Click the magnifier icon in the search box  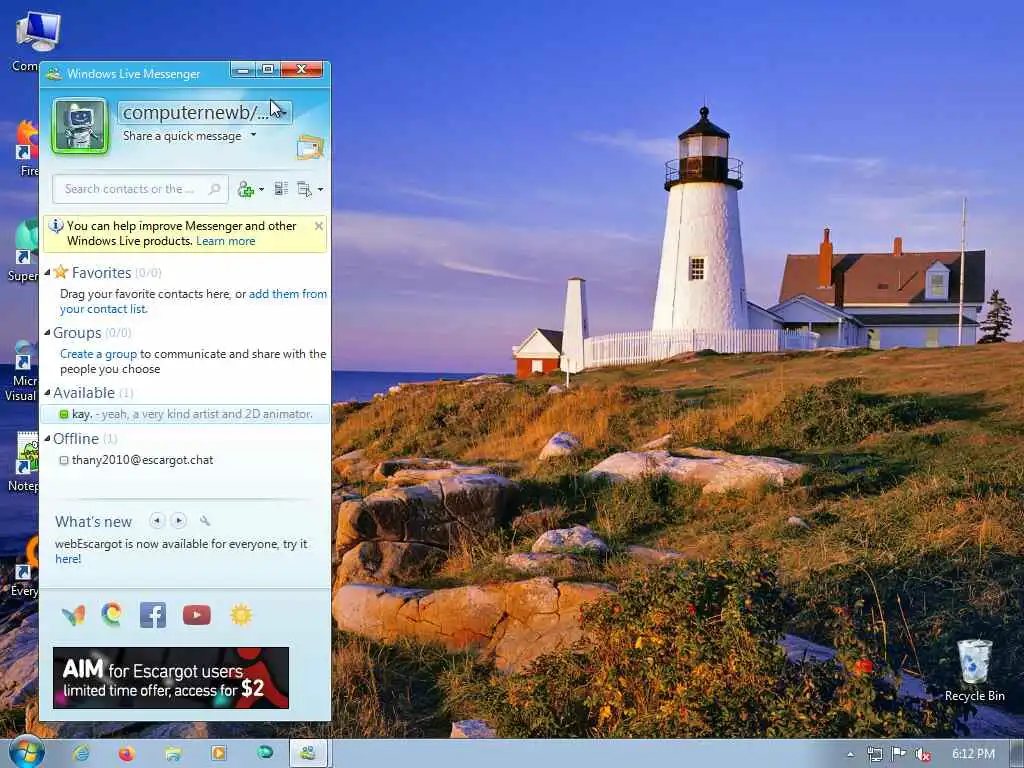tap(214, 189)
